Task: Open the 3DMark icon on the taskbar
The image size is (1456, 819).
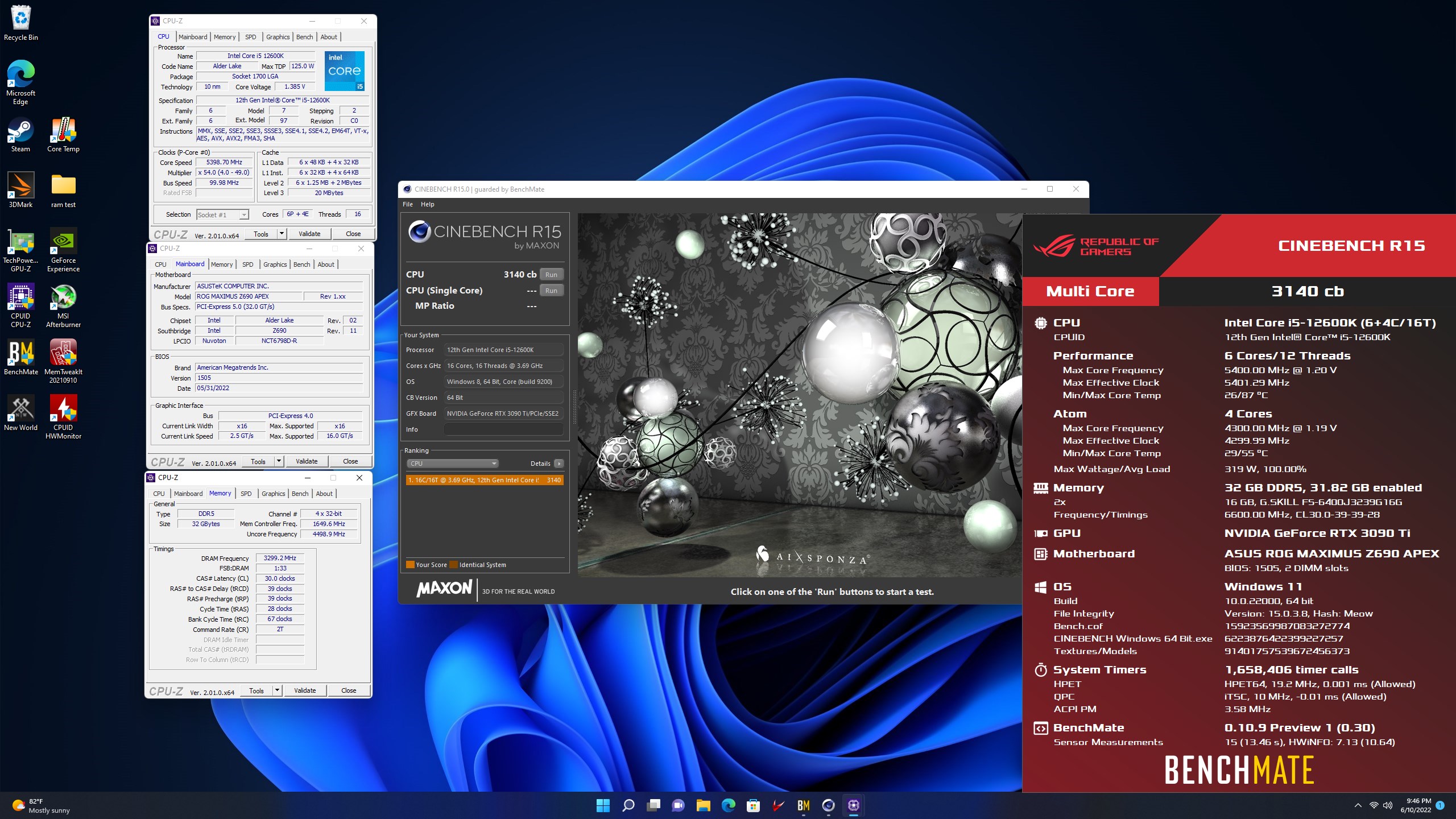Action: click(779, 805)
